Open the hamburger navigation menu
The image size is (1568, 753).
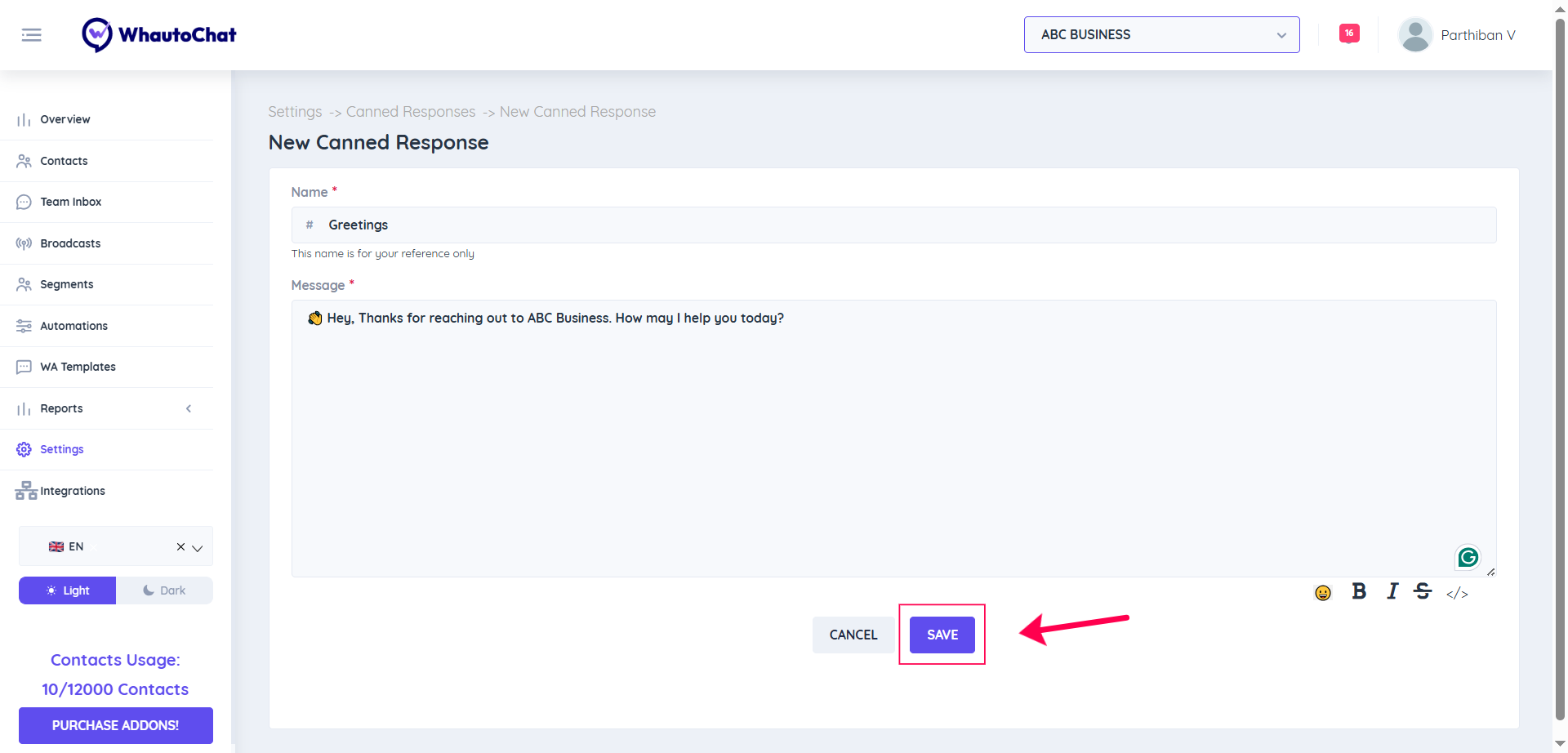pos(32,34)
